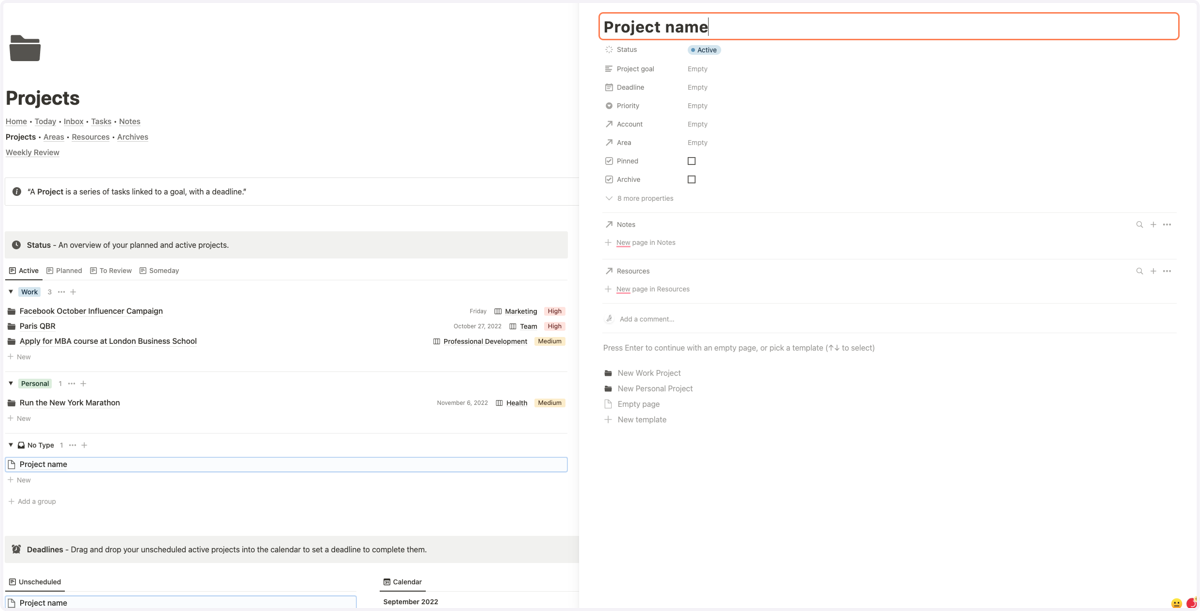This screenshot has height=611, width=1200.
Task: Click the search icon in Notes section
Action: point(1139,225)
